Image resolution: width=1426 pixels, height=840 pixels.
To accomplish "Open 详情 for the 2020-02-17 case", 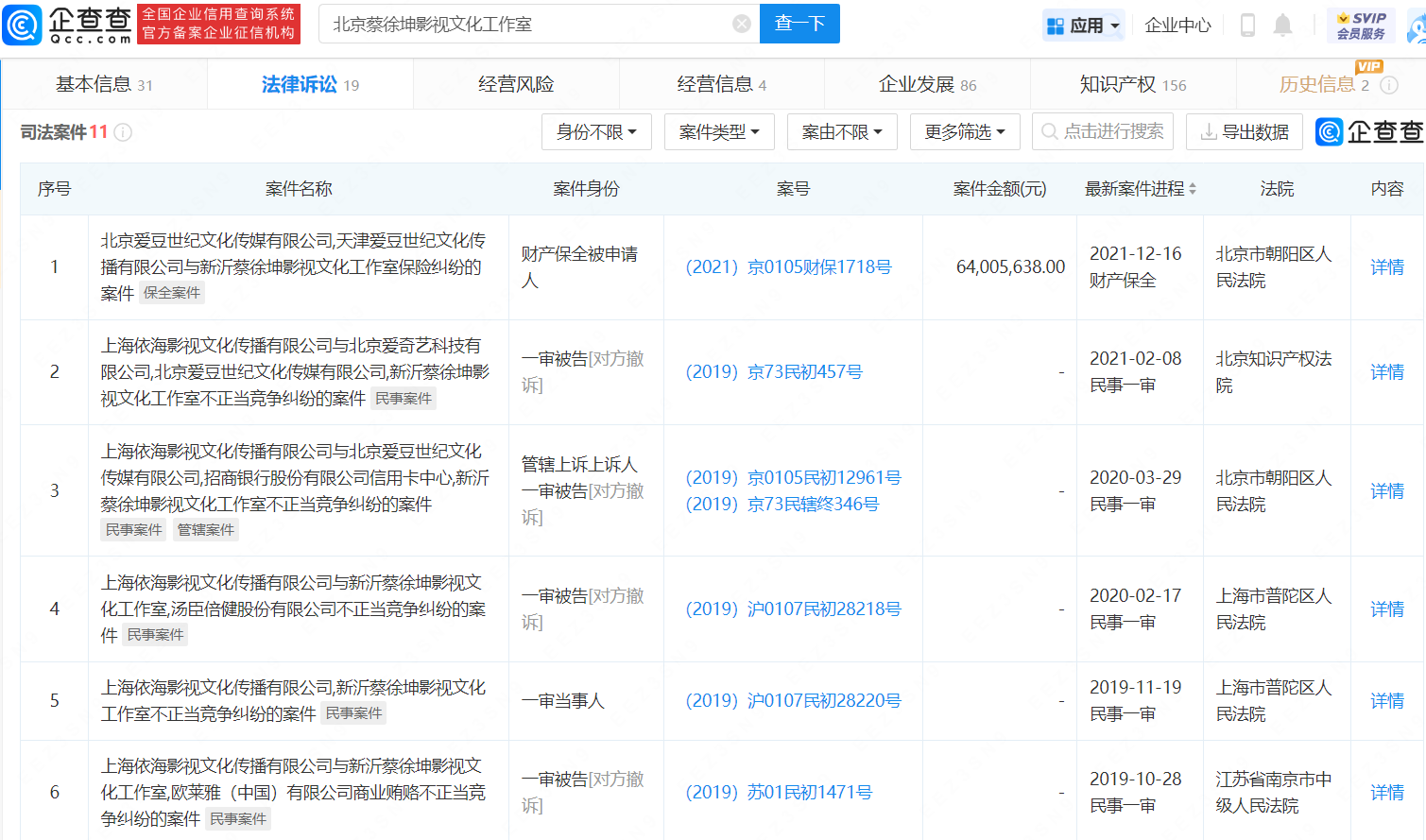I will click(1386, 609).
